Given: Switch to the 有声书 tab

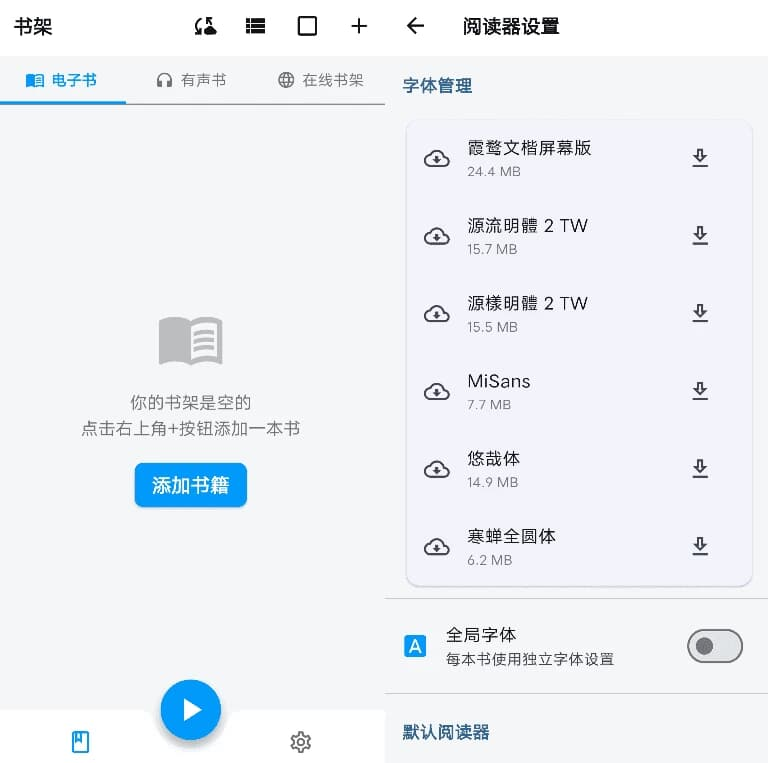Looking at the screenshot, I should point(191,80).
